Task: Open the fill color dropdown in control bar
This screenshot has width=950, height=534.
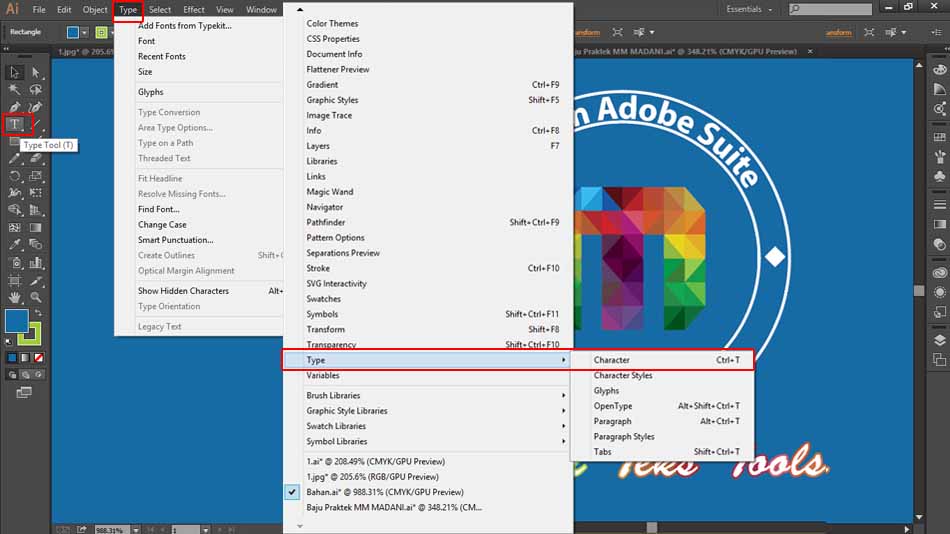Action: (x=84, y=32)
